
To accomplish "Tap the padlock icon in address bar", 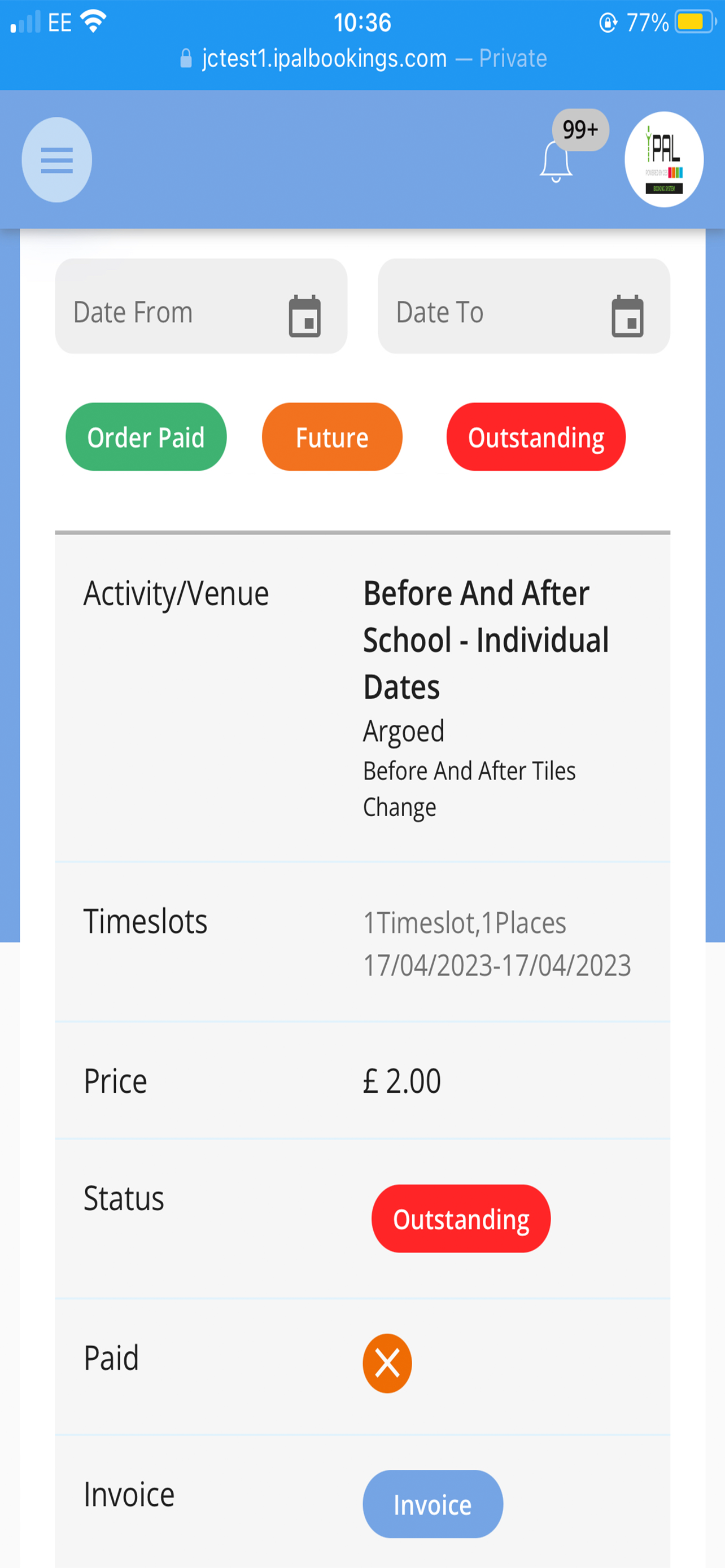I will [186, 59].
